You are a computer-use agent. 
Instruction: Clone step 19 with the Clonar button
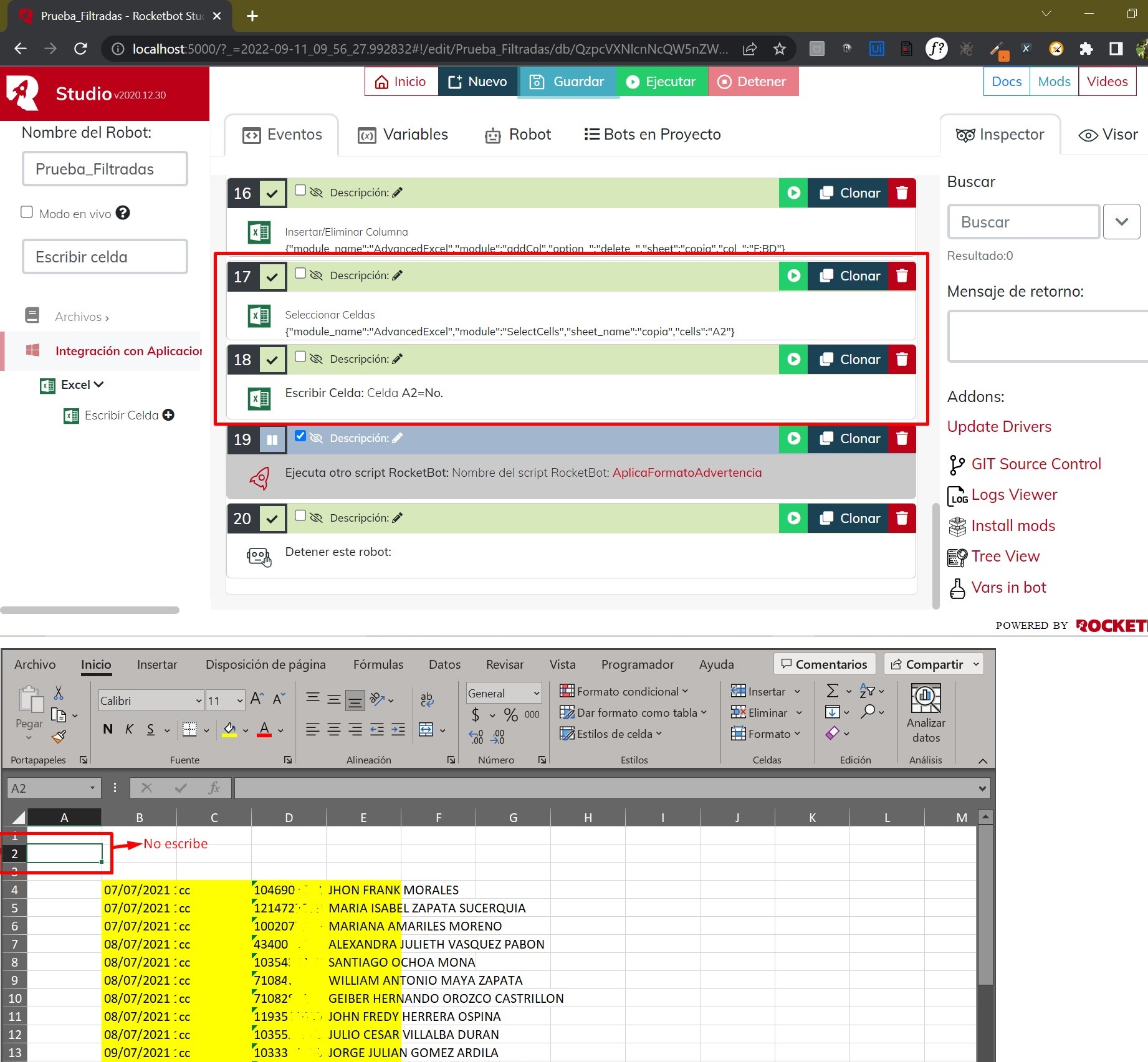click(x=849, y=439)
